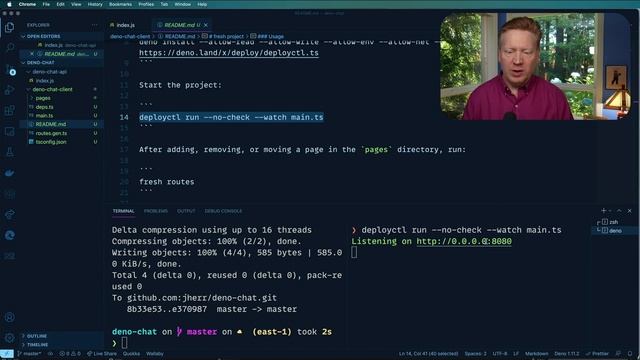The width and height of the screenshot is (640, 360).
Task: Open the Edge browser tools view
Action: pyautogui.click(x=9, y=236)
